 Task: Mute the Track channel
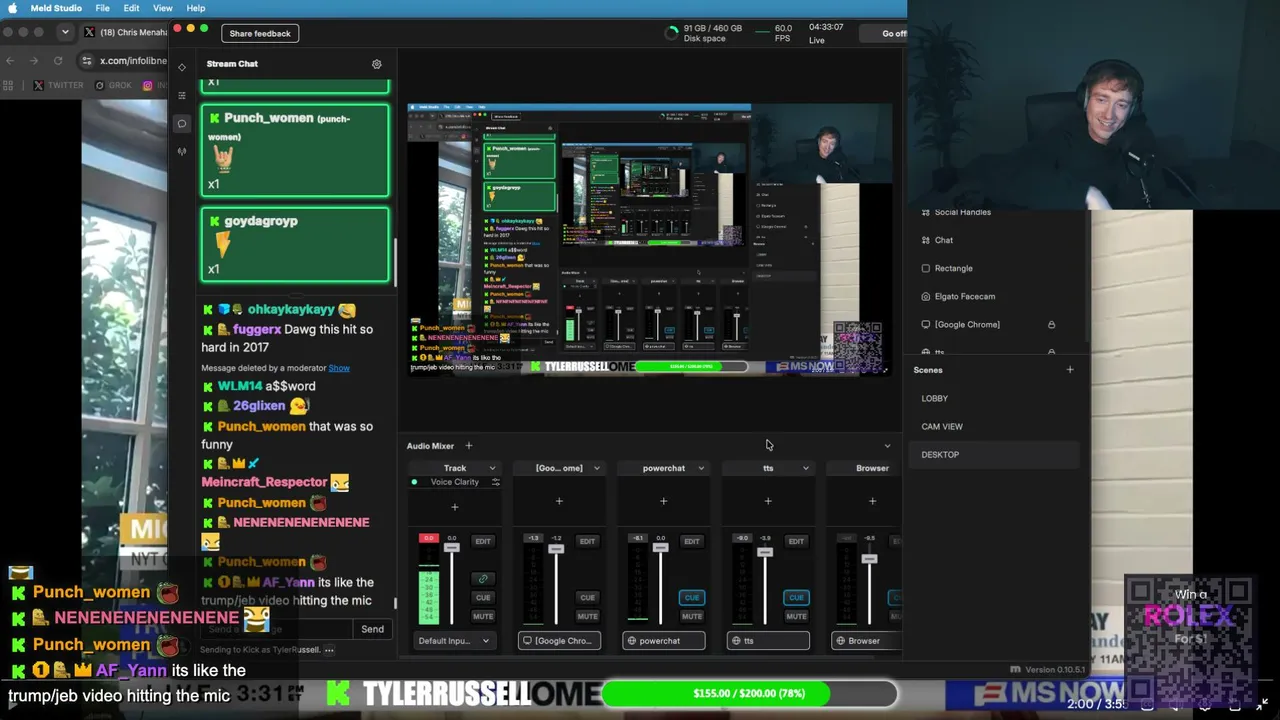click(483, 616)
